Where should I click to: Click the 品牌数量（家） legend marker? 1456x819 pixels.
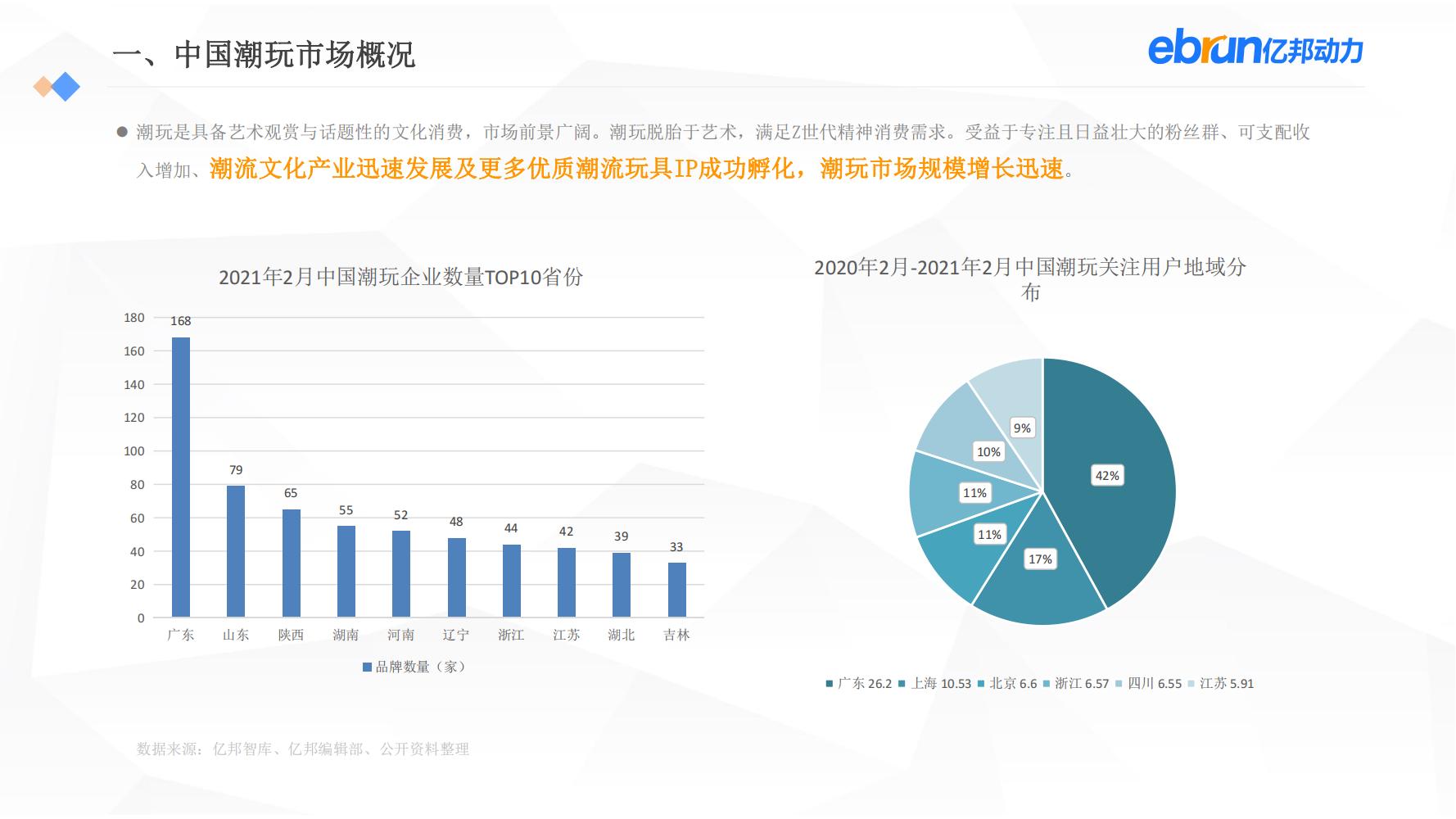pos(366,667)
